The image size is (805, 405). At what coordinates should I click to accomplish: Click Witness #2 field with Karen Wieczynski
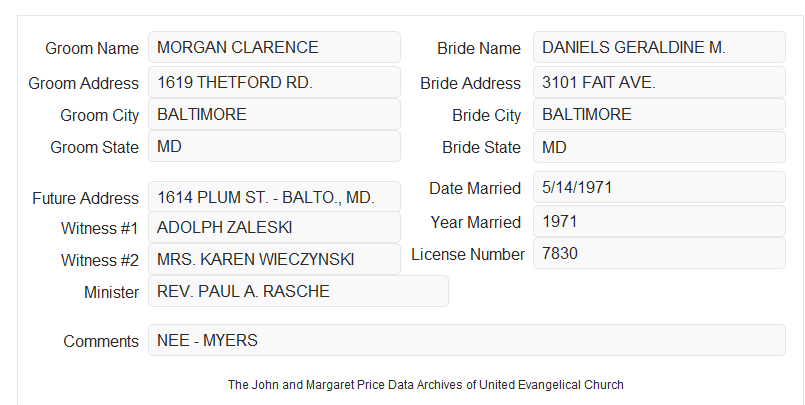[274, 259]
